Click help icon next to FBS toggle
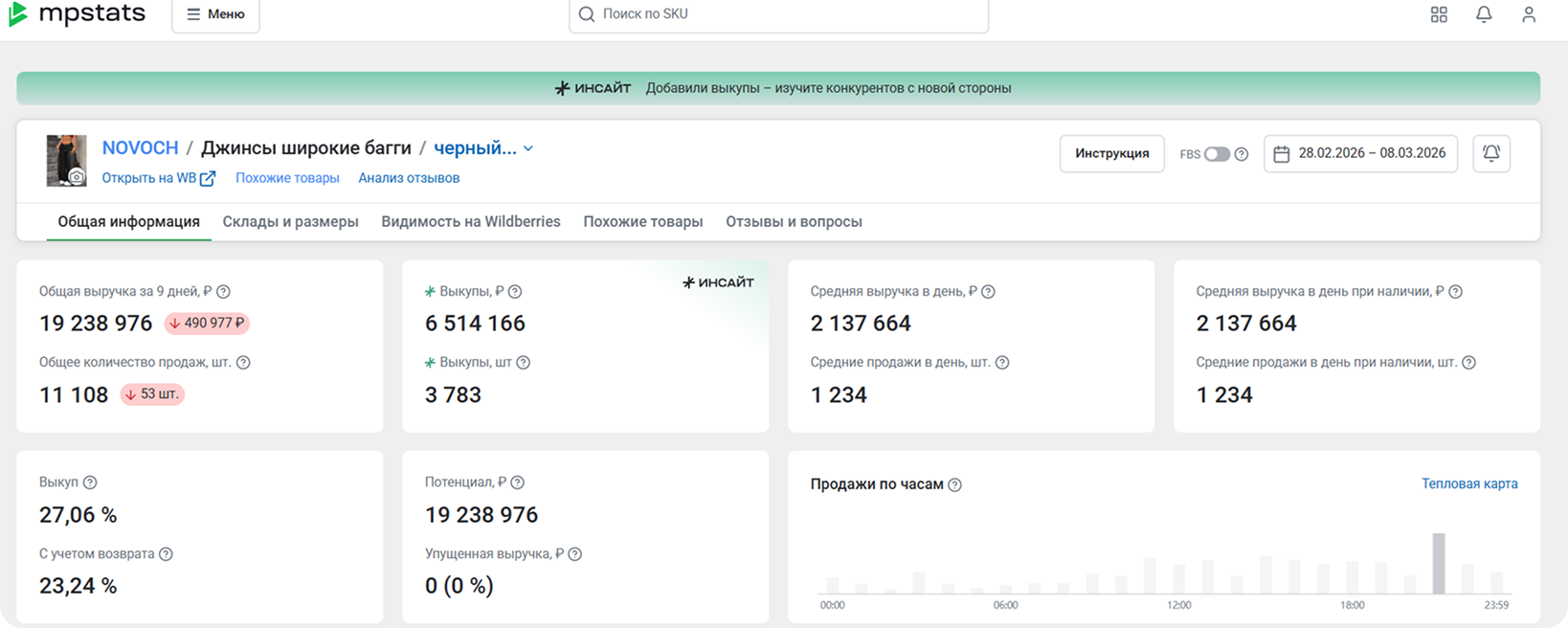 1242,154
